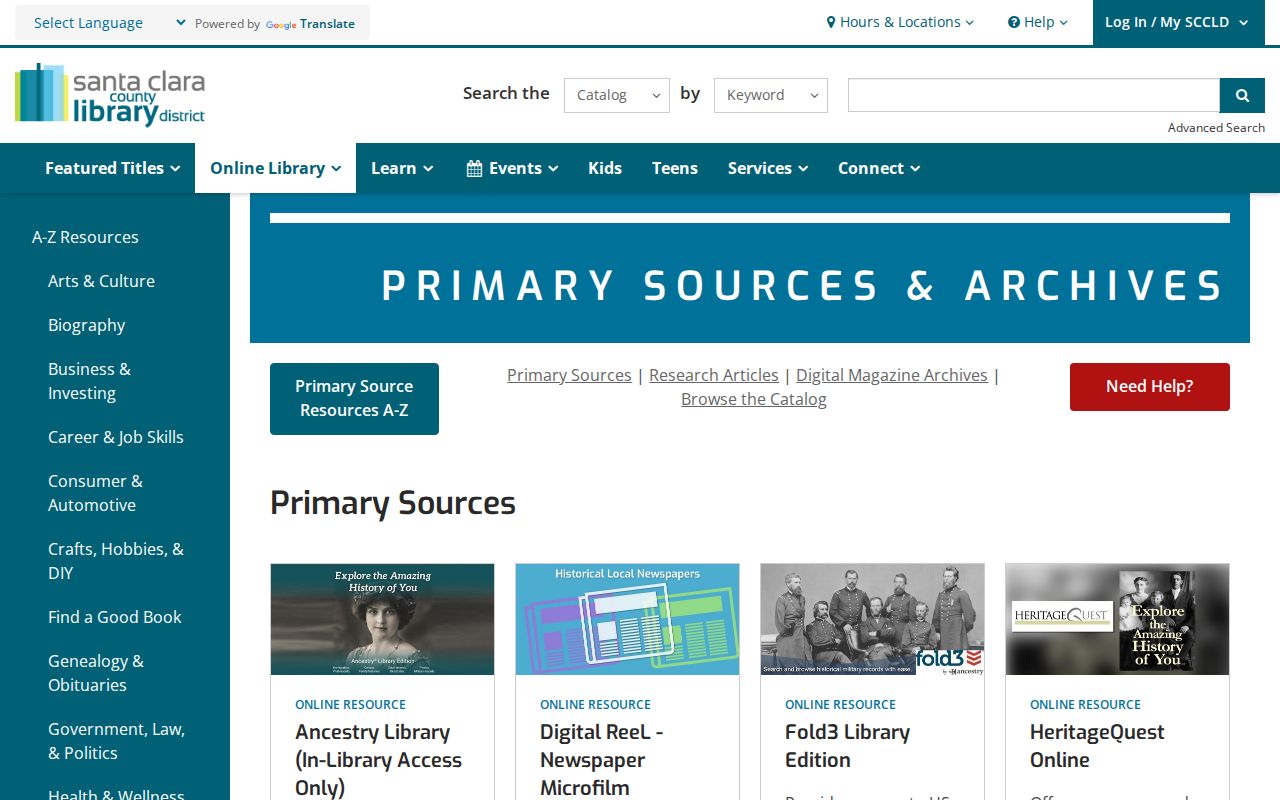Open Crafts, Hobbies, & DIY category

click(x=115, y=561)
